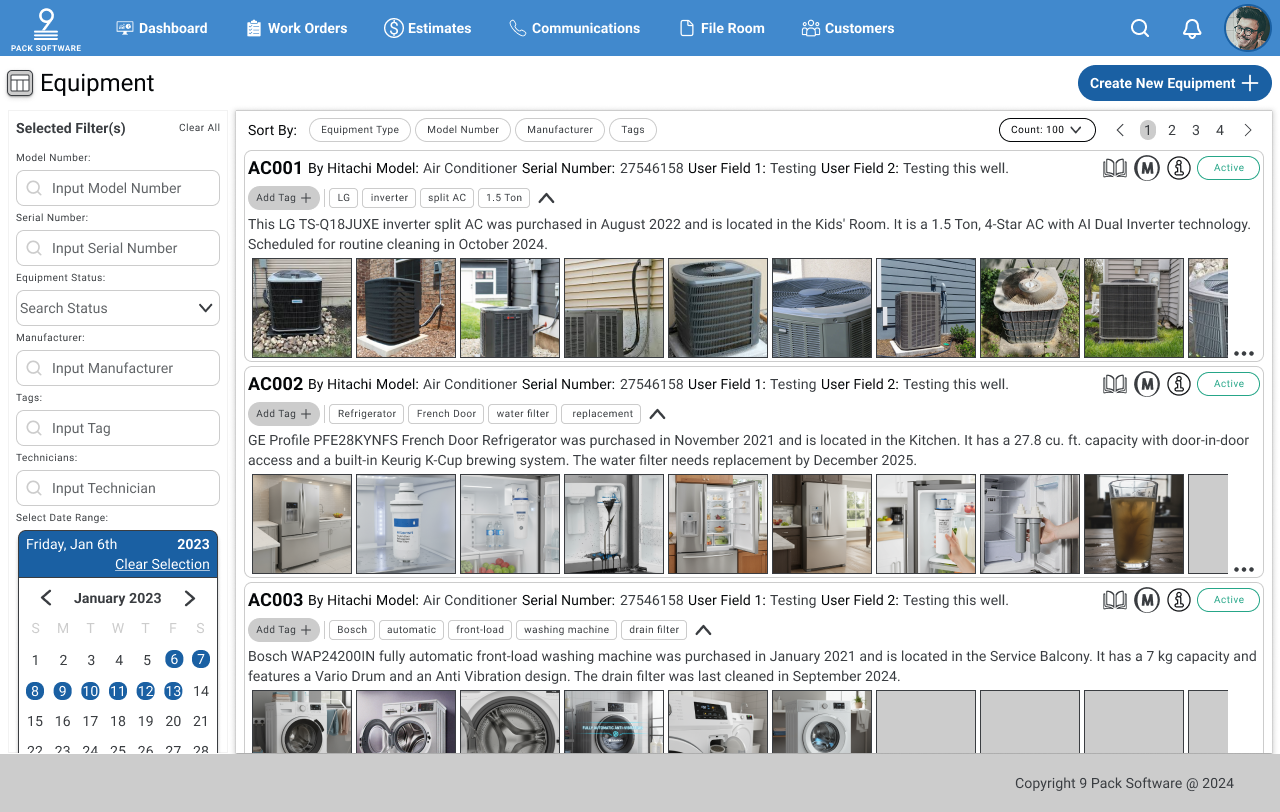1280x812 pixels.
Task: Click Create New Equipment button
Action: click(x=1174, y=83)
